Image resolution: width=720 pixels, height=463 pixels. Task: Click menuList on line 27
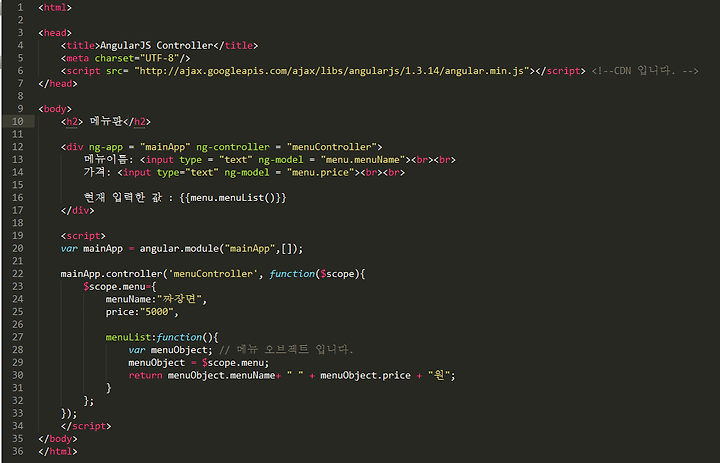click(128, 337)
